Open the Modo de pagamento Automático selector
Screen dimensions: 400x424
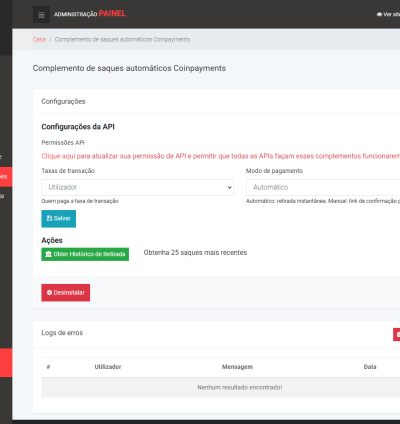click(323, 187)
